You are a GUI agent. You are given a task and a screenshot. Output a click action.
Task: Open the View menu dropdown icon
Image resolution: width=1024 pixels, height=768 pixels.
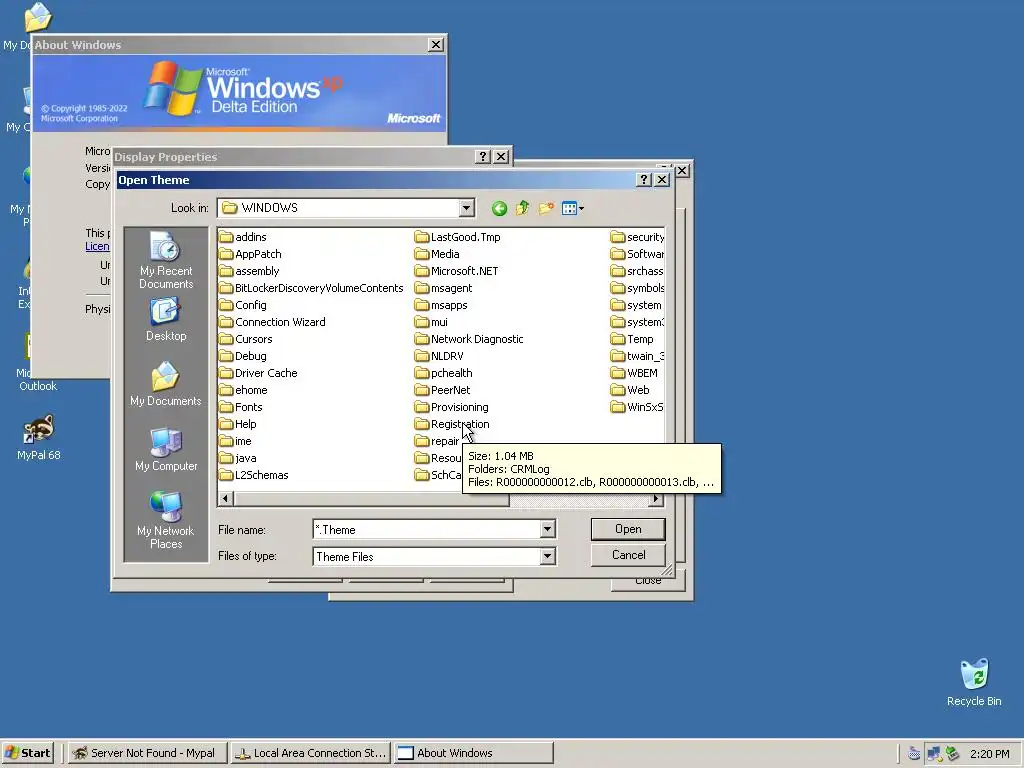[x=573, y=208]
